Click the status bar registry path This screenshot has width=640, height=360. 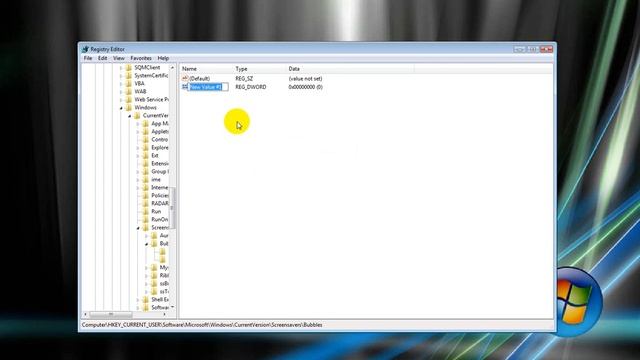202,325
